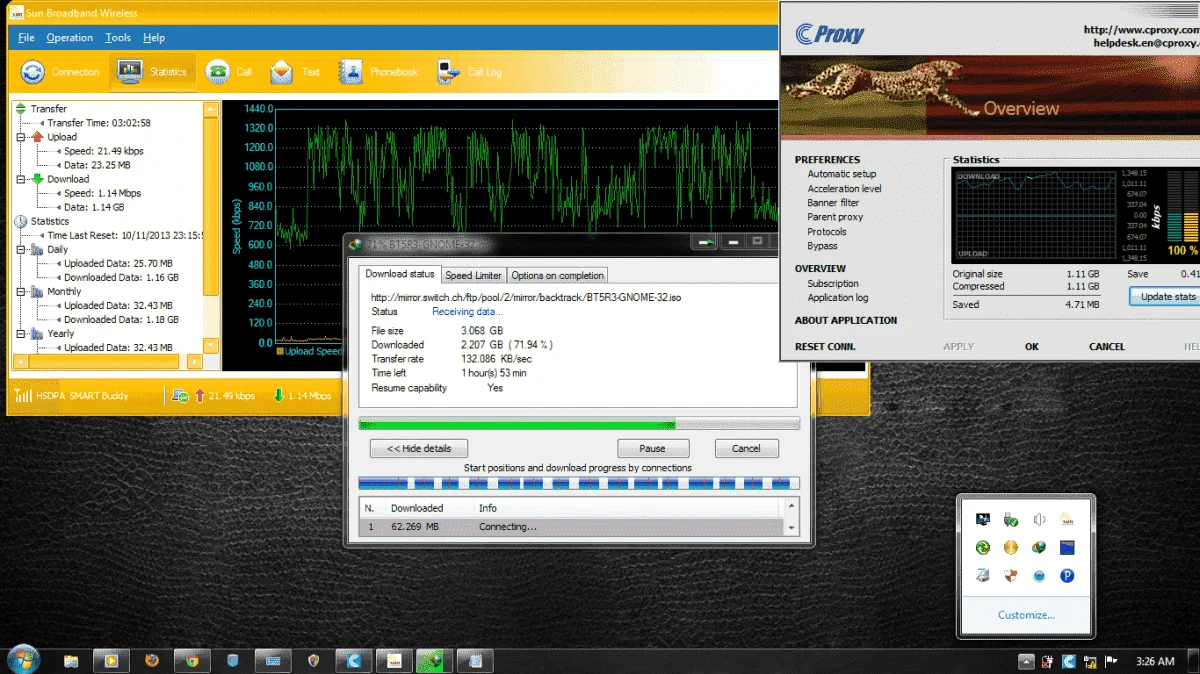Click OK in CProxy window

coord(1031,346)
